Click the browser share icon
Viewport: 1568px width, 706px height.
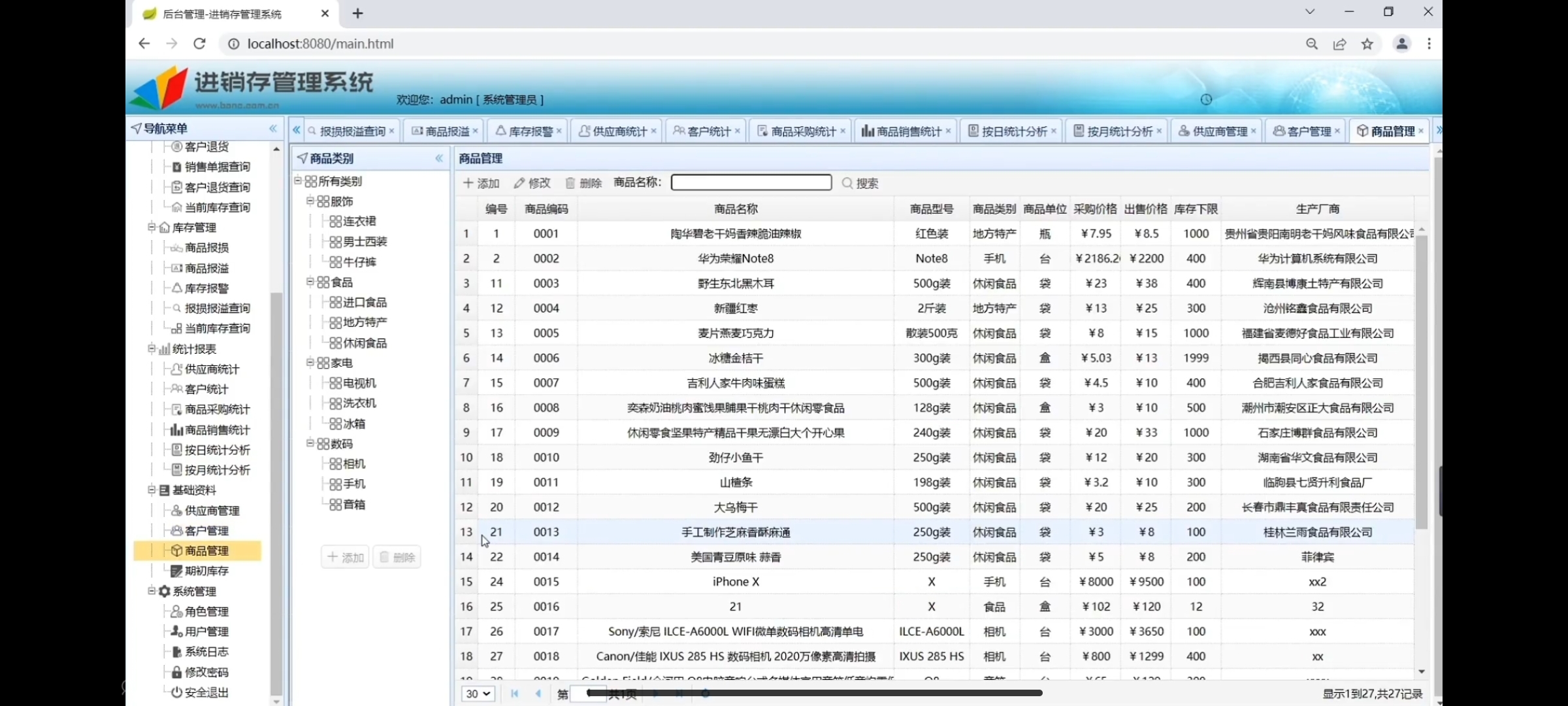pos(1339,44)
